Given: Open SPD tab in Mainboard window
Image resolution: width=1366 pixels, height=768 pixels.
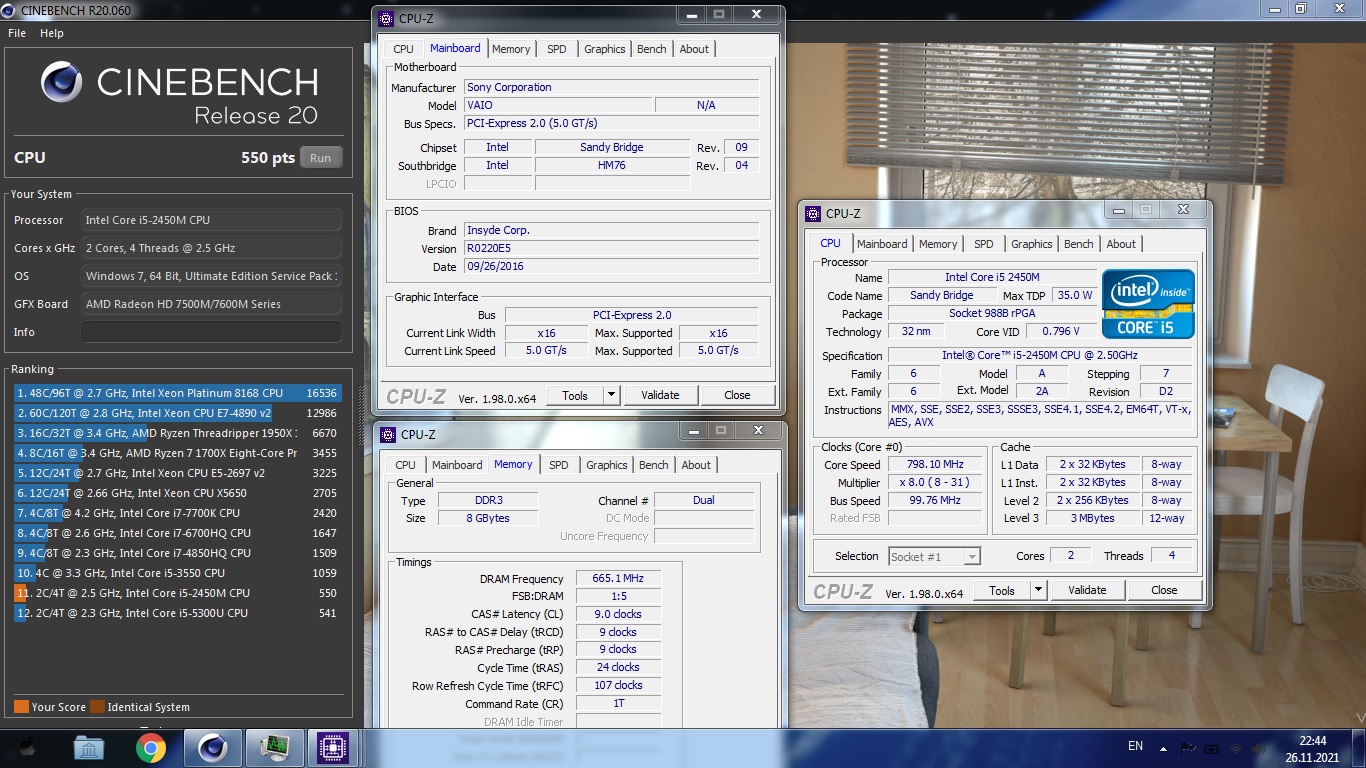Looking at the screenshot, I should pos(557,49).
